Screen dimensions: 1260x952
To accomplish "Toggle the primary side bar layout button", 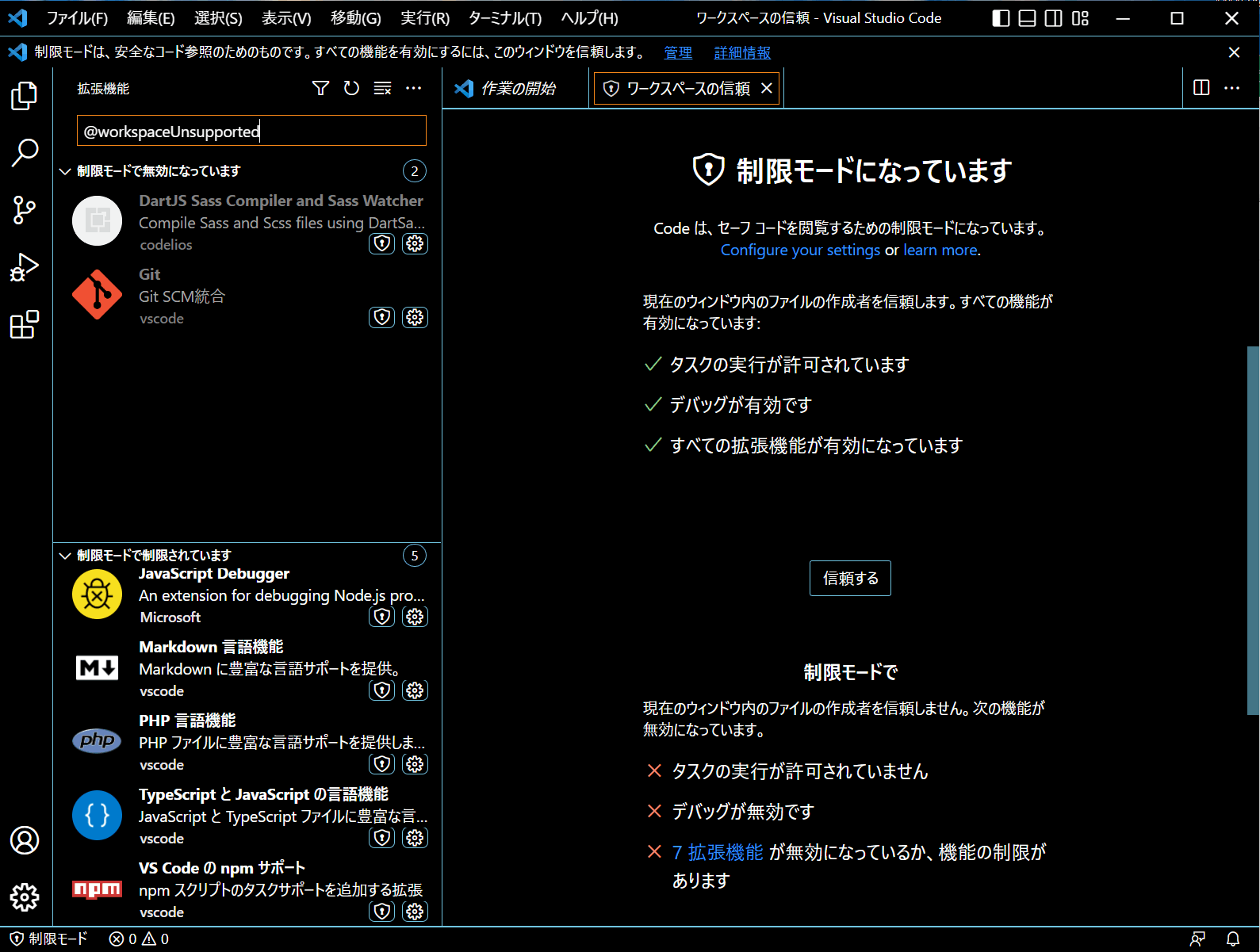I will click(1001, 18).
